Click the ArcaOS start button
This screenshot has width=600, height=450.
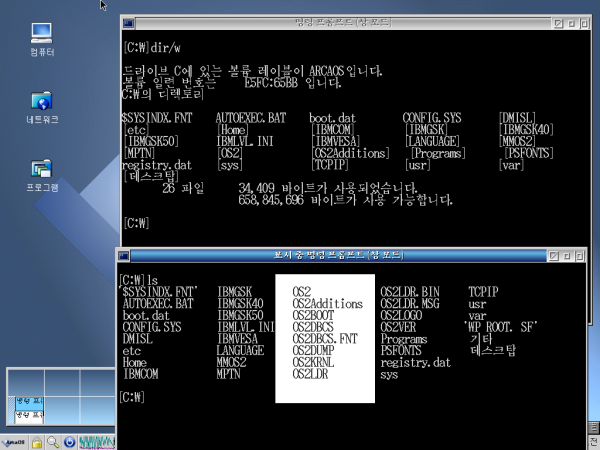[x=15, y=442]
